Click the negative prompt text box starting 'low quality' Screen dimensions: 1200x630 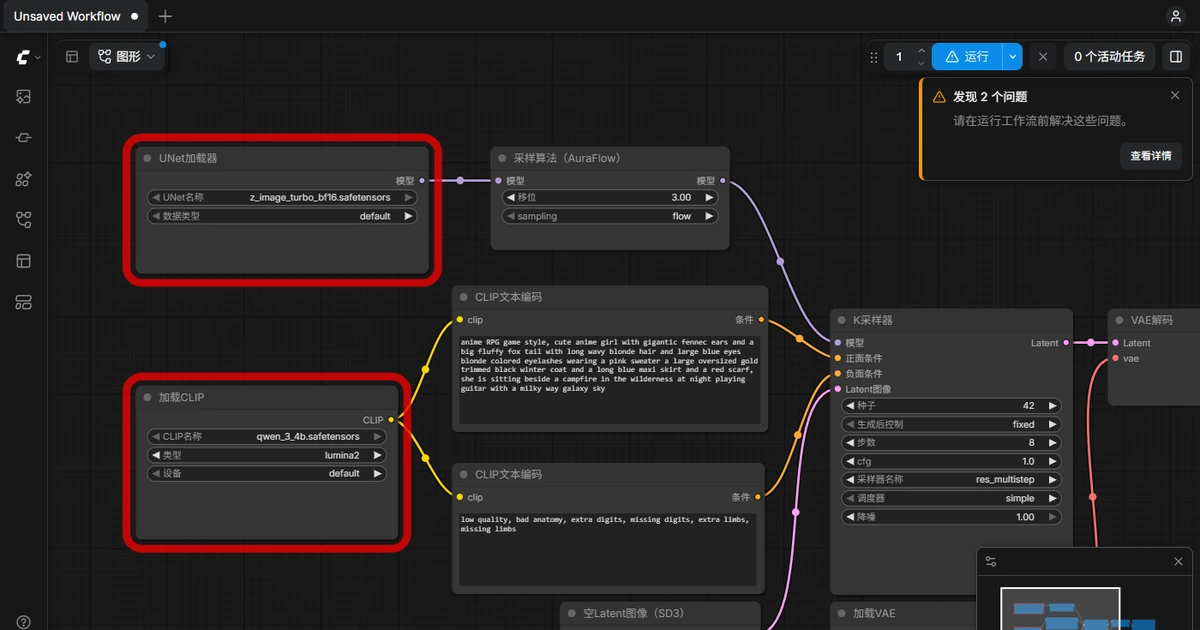[x=609, y=549]
